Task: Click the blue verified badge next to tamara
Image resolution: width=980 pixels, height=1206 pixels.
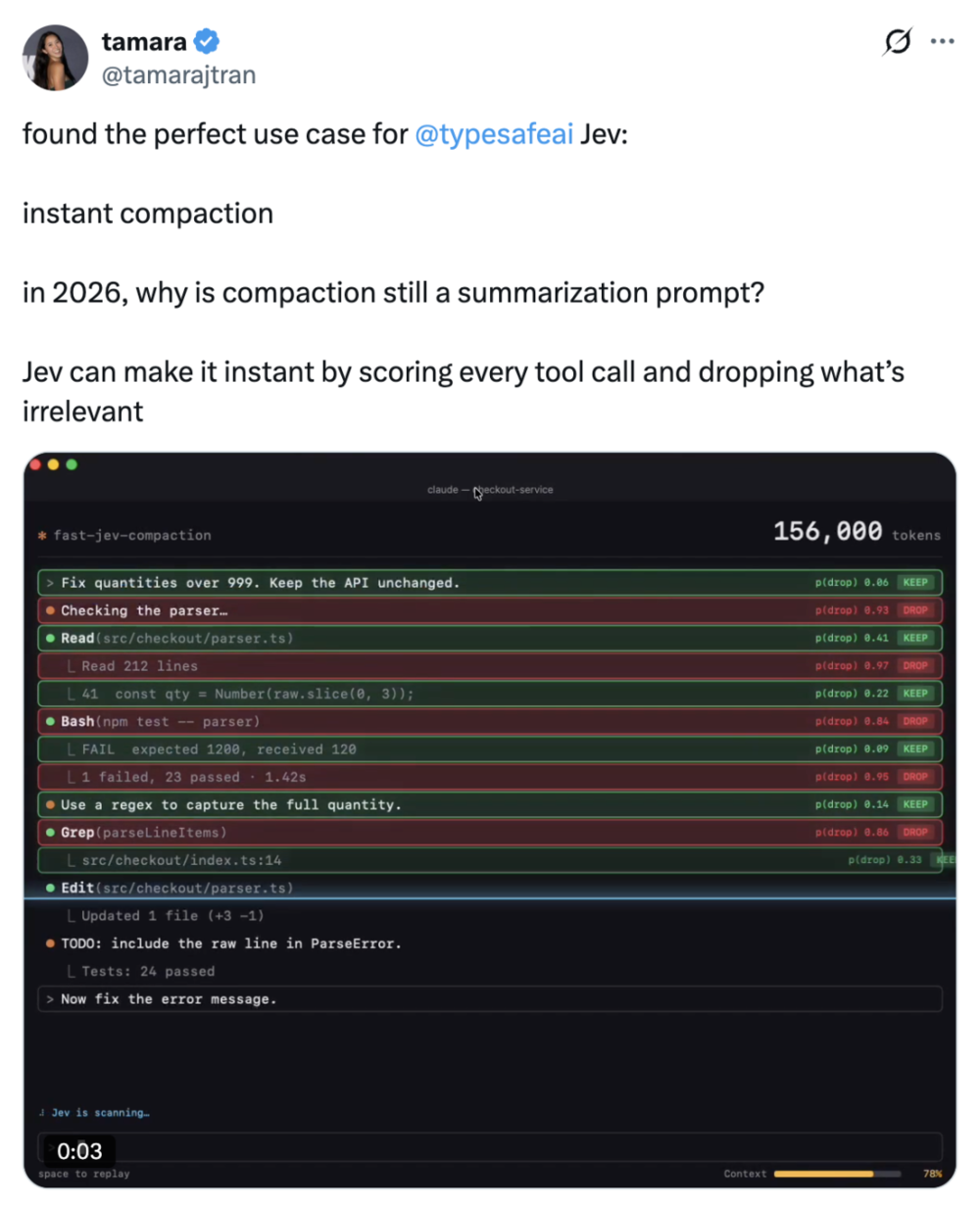Action: (x=206, y=41)
